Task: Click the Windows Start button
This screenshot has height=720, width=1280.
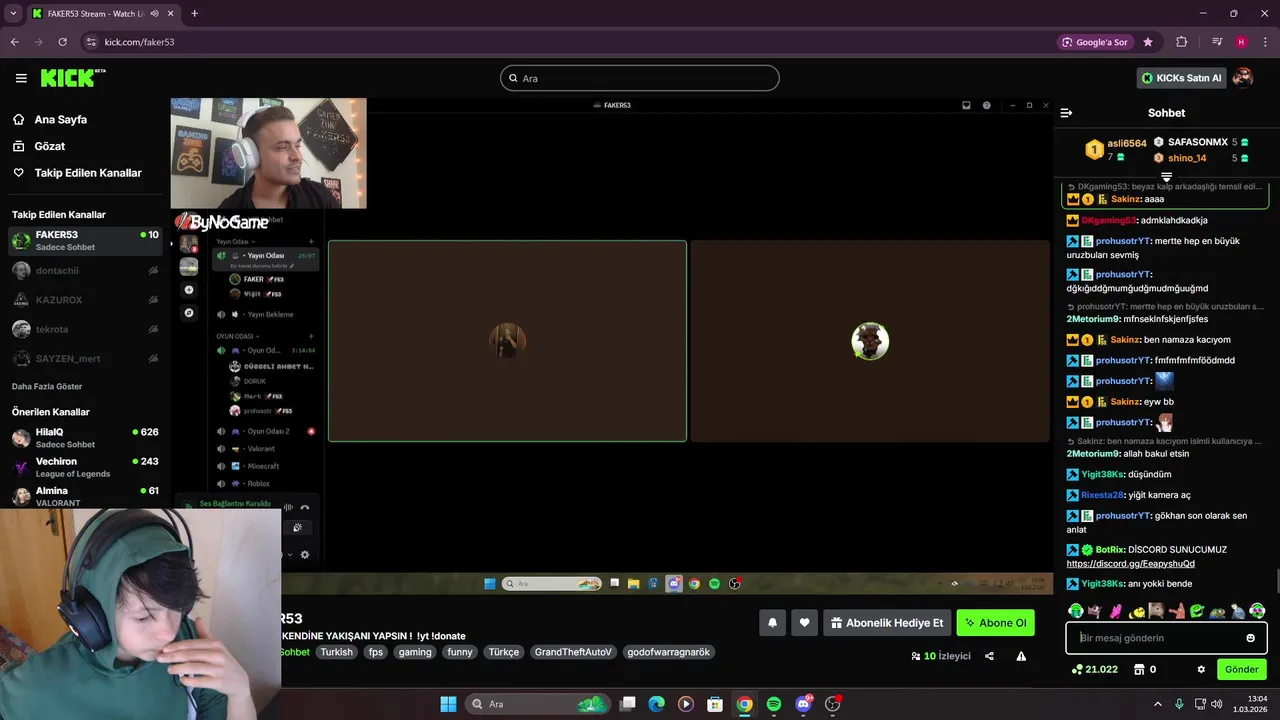Action: point(448,704)
